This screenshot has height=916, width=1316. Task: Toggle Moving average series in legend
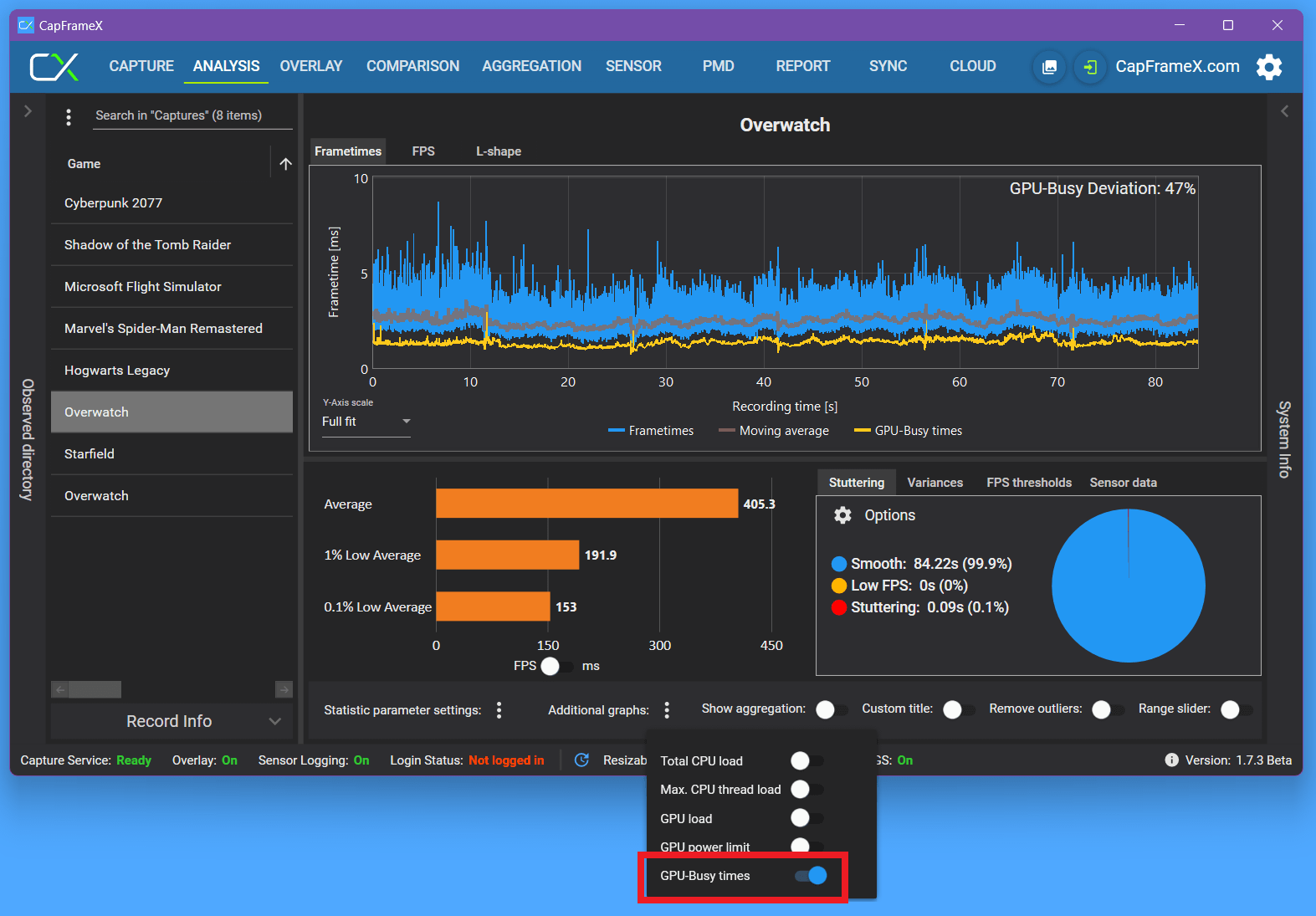point(774,431)
